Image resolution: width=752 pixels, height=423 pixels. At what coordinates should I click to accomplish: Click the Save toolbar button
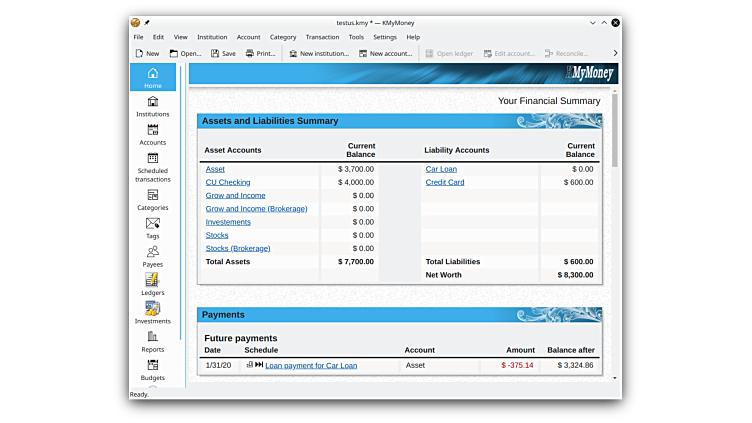pos(223,53)
